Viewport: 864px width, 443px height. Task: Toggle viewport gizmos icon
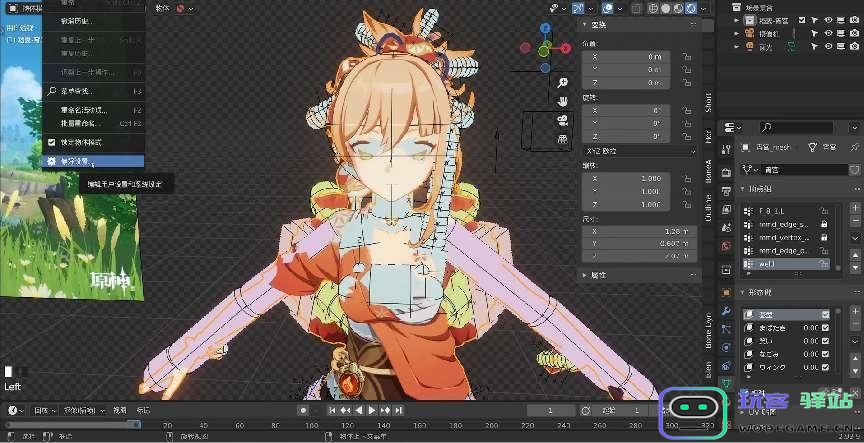point(578,8)
